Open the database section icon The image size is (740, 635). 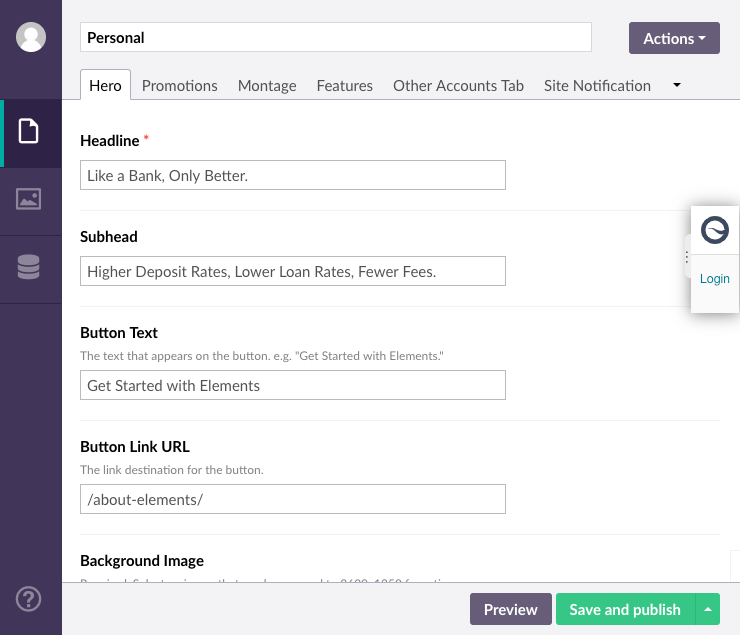click(29, 267)
